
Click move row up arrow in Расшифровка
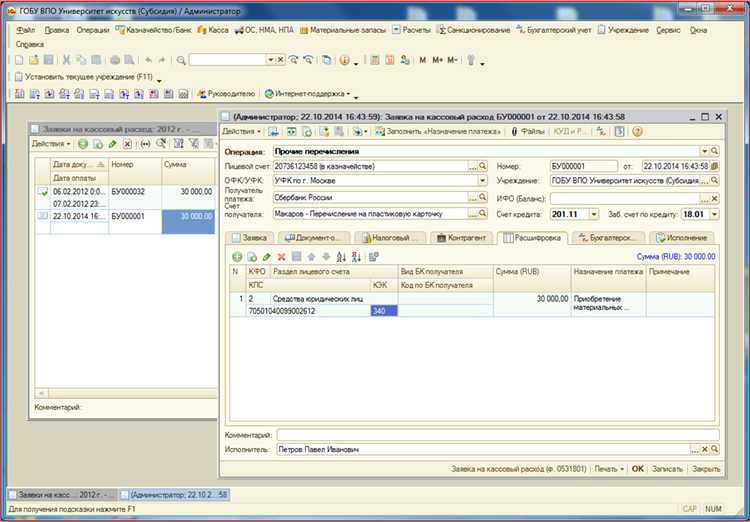tap(311, 257)
